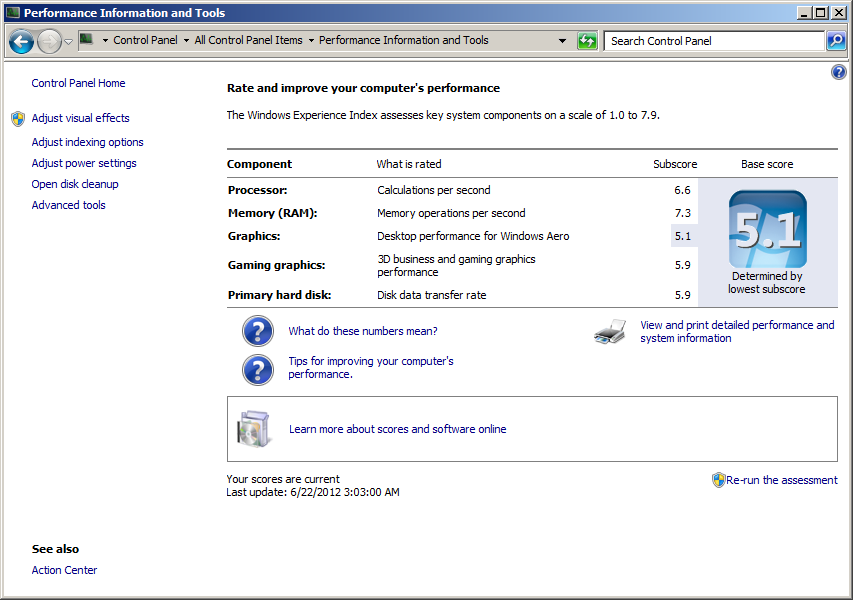Click All Control Panel Items breadcrumb

pos(248,40)
